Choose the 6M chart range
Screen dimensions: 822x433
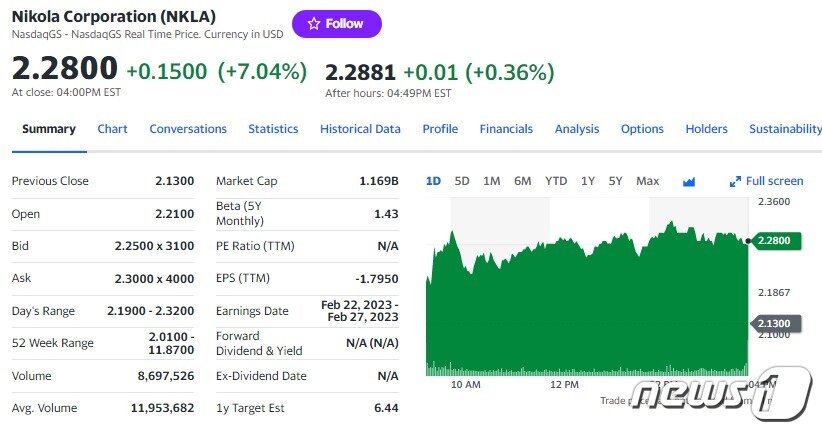(522, 181)
